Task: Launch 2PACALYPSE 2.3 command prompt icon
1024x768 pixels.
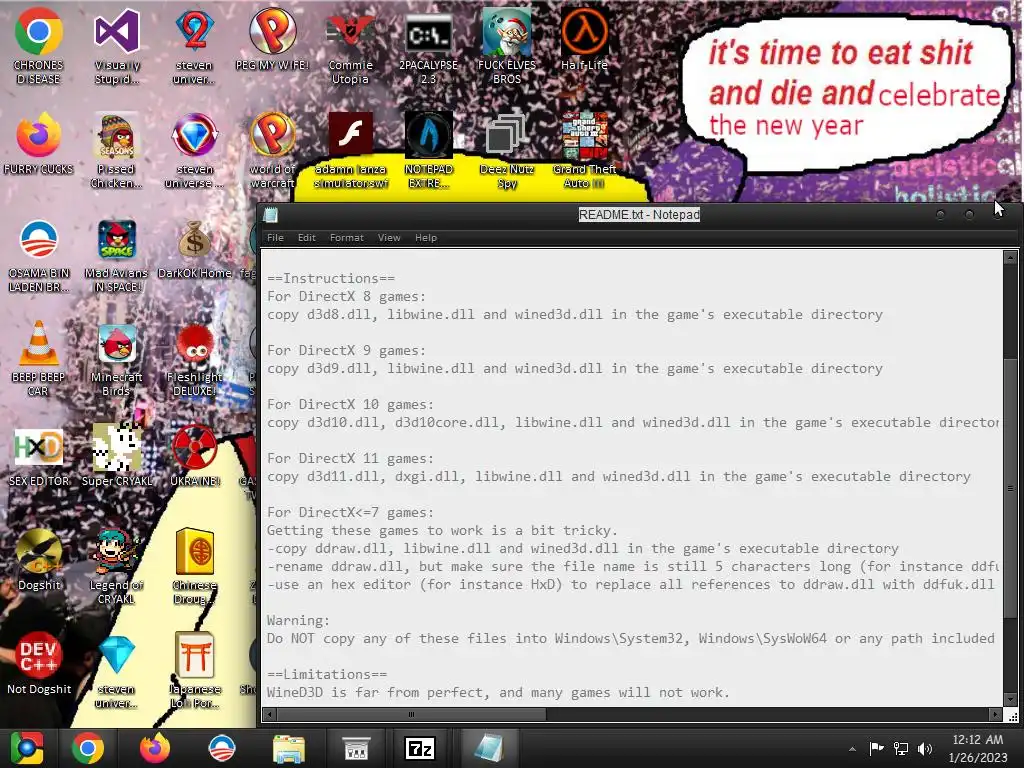Action: click(428, 46)
